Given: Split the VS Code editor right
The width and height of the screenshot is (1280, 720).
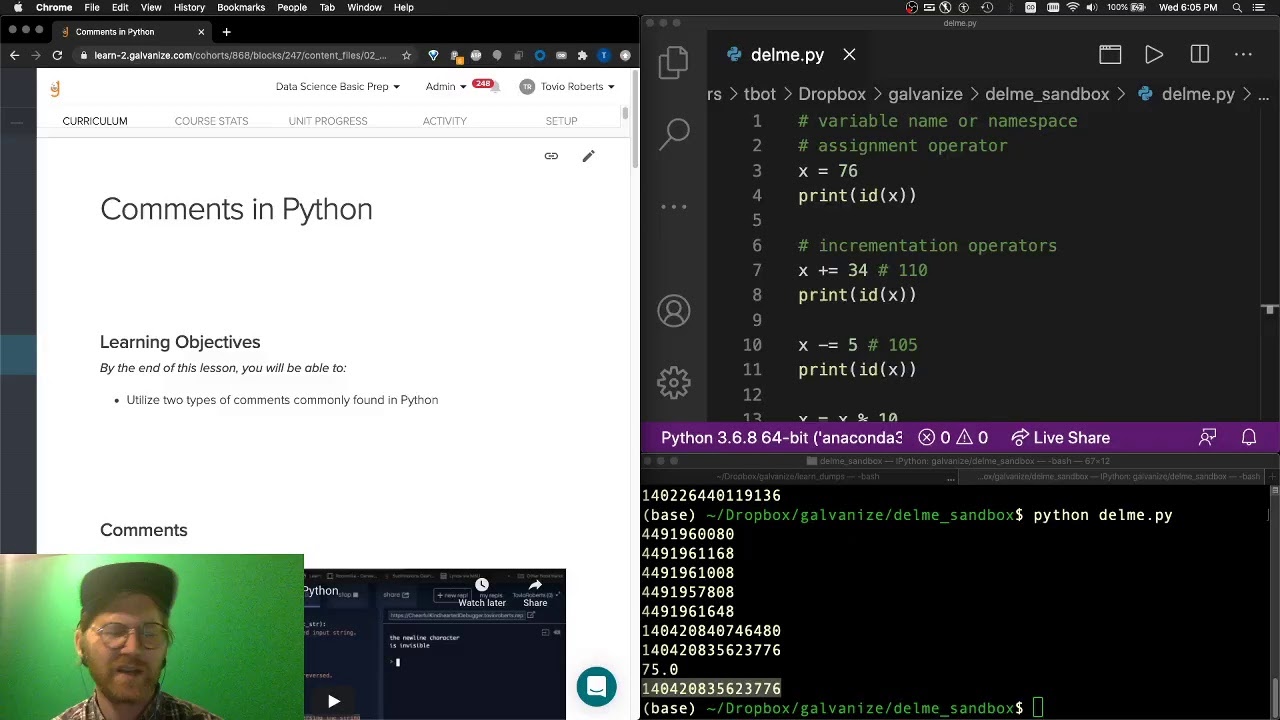Looking at the screenshot, I should tap(1200, 55).
